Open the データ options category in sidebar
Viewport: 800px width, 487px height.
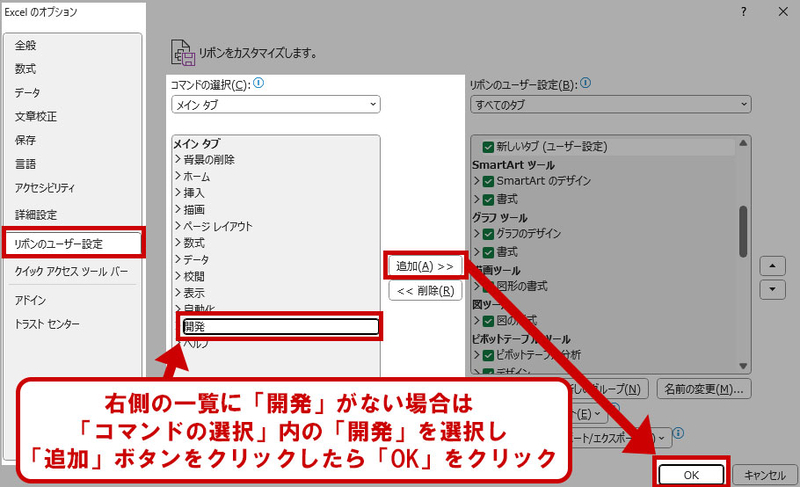[x=27, y=93]
